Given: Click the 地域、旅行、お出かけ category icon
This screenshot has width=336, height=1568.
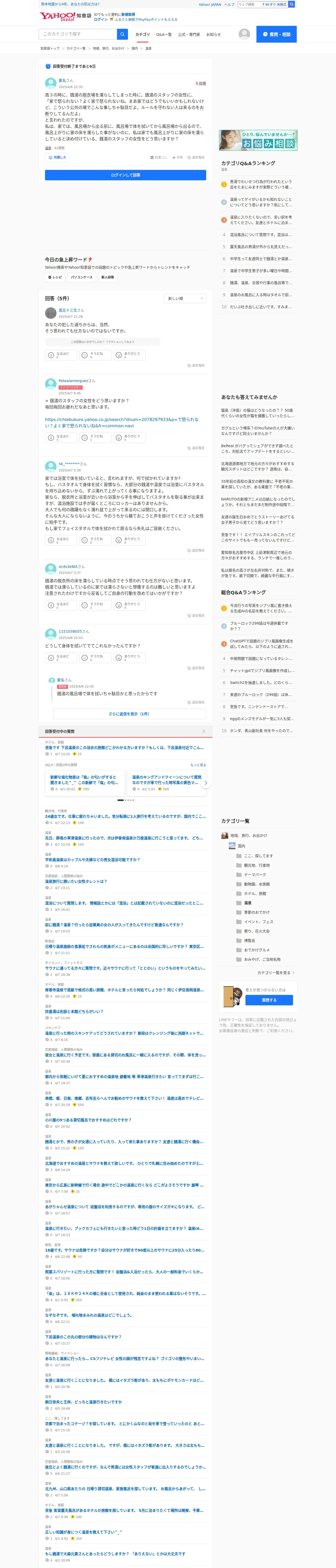Looking at the screenshot, I should coord(225,835).
